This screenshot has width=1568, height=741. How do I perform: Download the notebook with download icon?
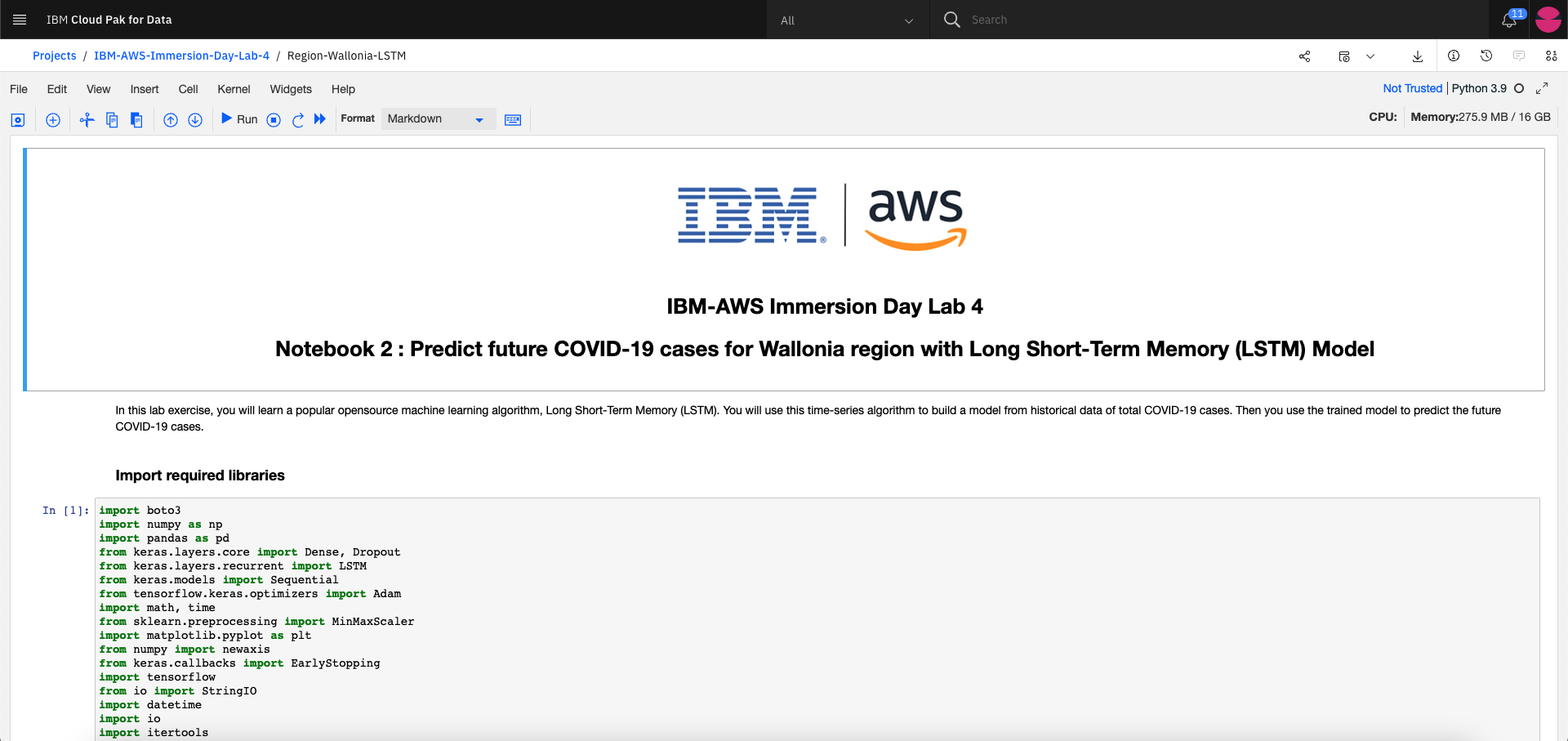(1418, 56)
